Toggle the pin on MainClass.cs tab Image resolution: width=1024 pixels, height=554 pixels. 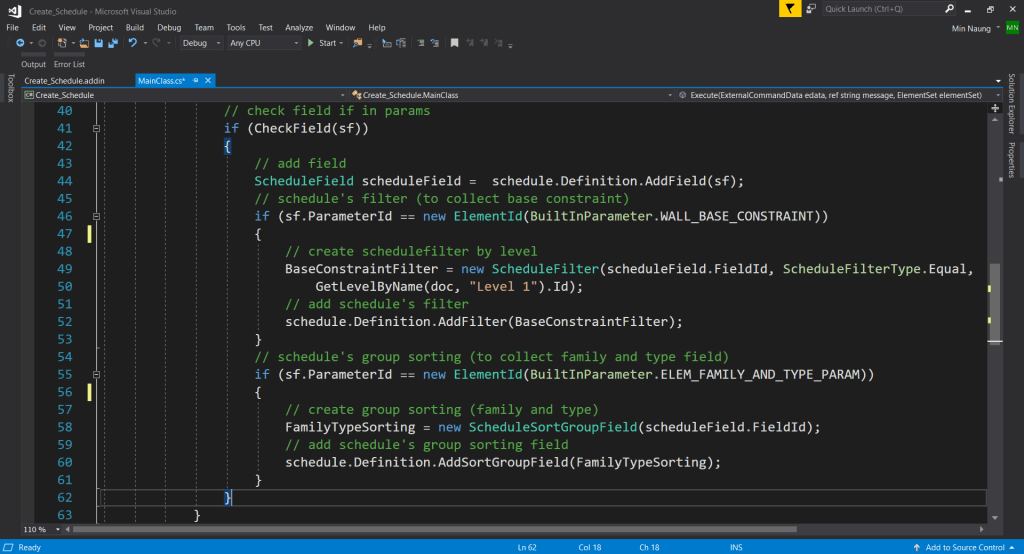pos(195,80)
